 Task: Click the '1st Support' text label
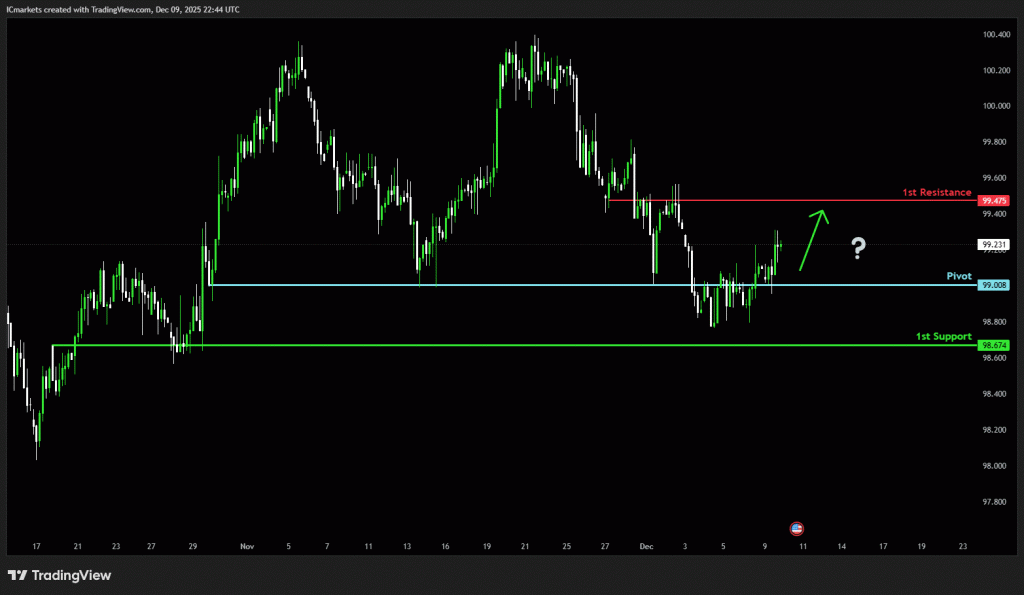pos(943,336)
